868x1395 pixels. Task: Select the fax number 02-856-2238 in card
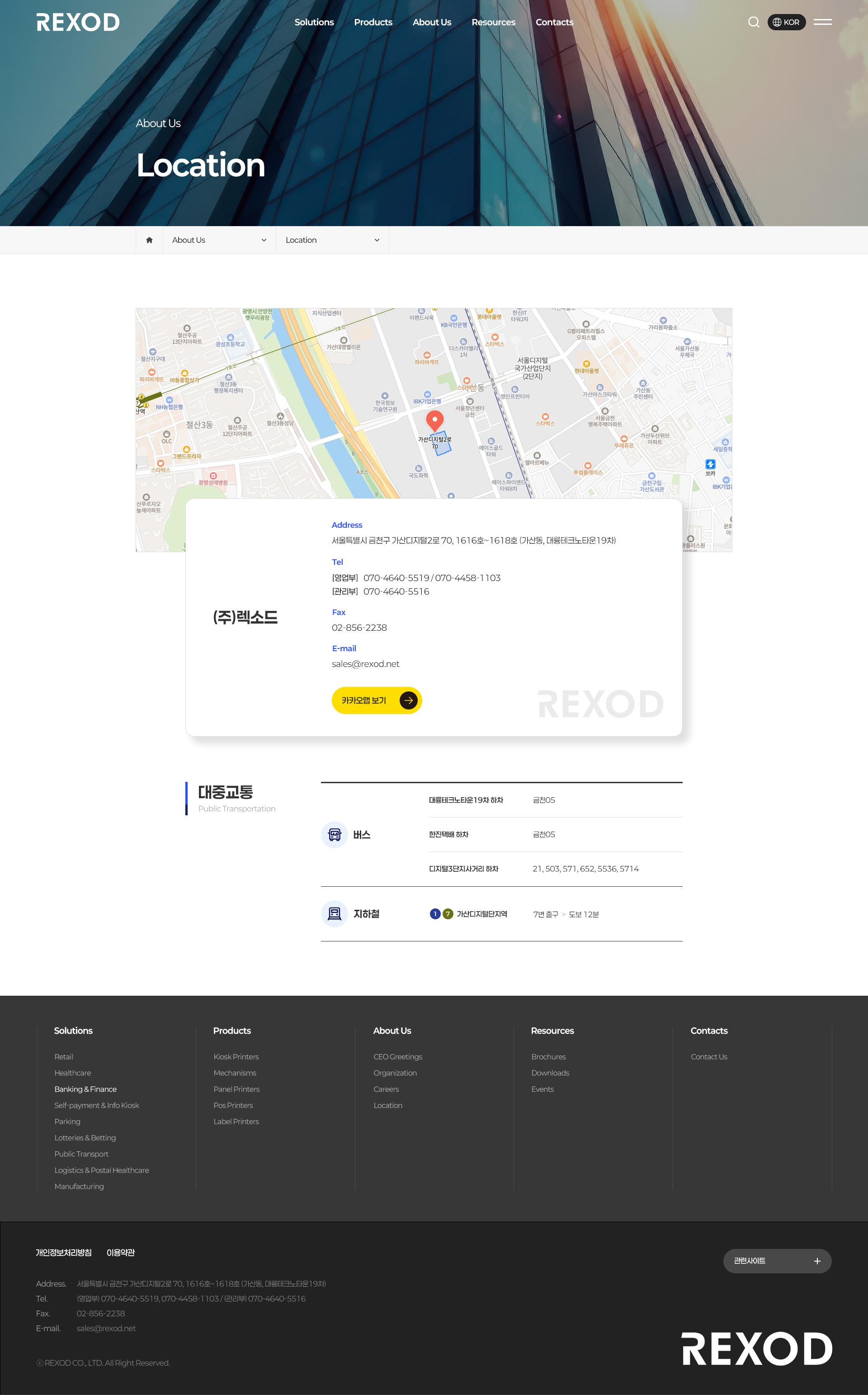(359, 628)
